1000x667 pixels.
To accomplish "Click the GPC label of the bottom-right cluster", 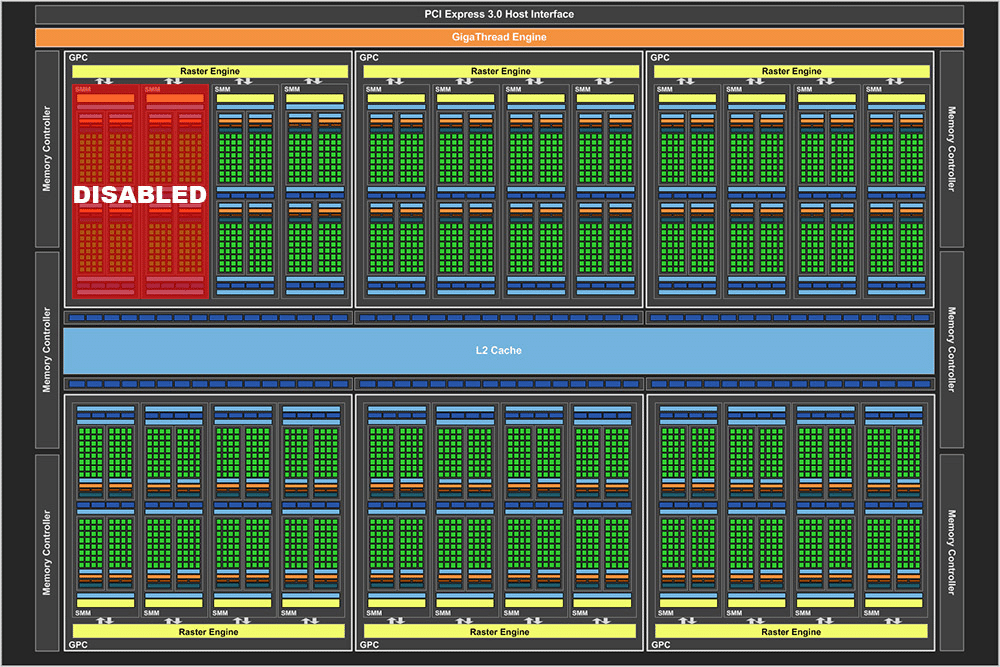I will coord(660,646).
